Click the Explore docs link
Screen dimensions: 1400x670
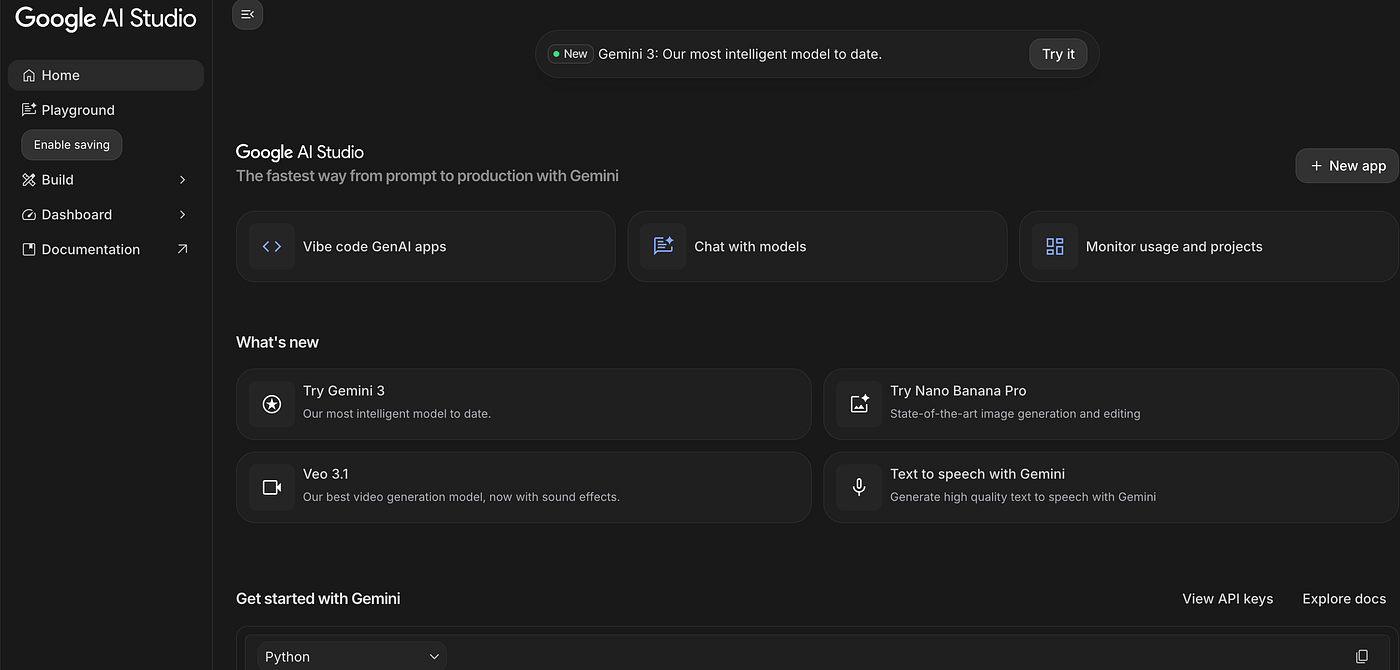coord(1343,599)
